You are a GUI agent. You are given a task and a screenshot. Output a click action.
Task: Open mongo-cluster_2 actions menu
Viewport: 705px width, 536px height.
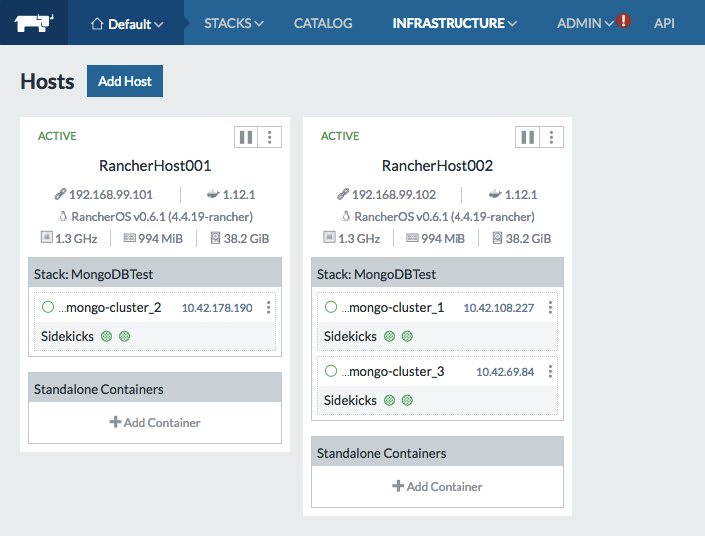coord(268,308)
